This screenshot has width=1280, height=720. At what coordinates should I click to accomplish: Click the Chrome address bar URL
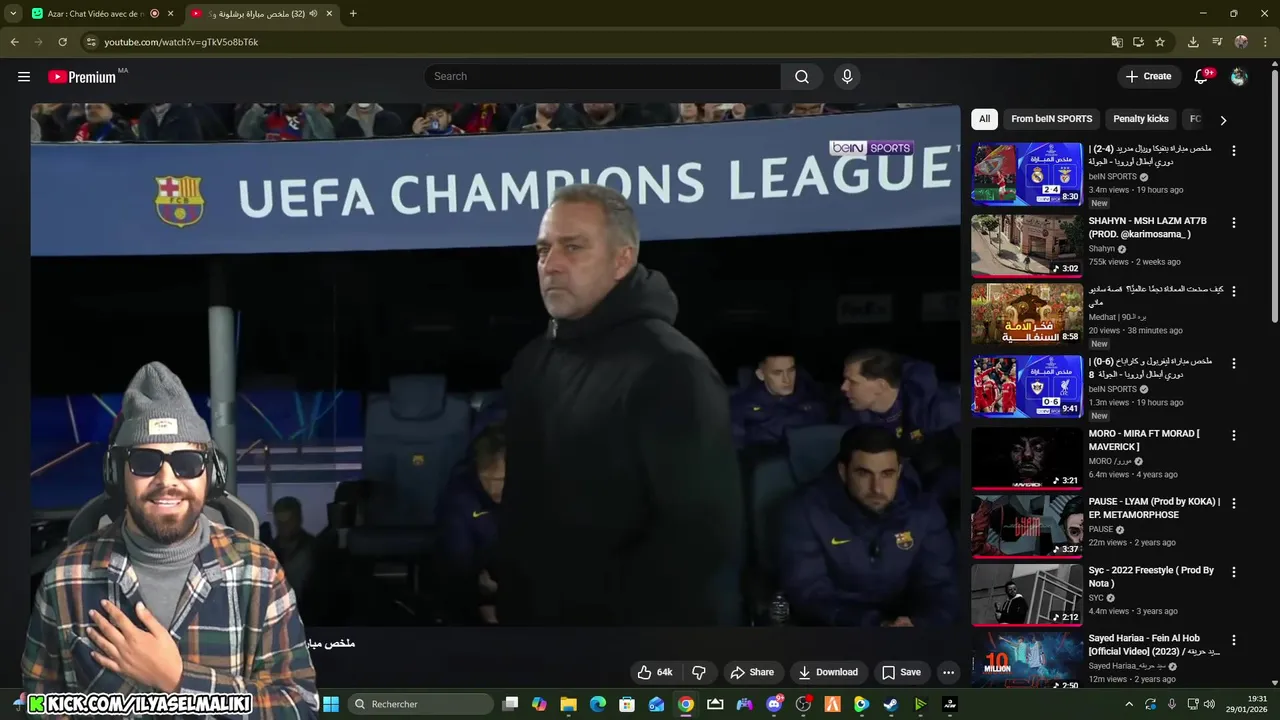[x=181, y=42]
